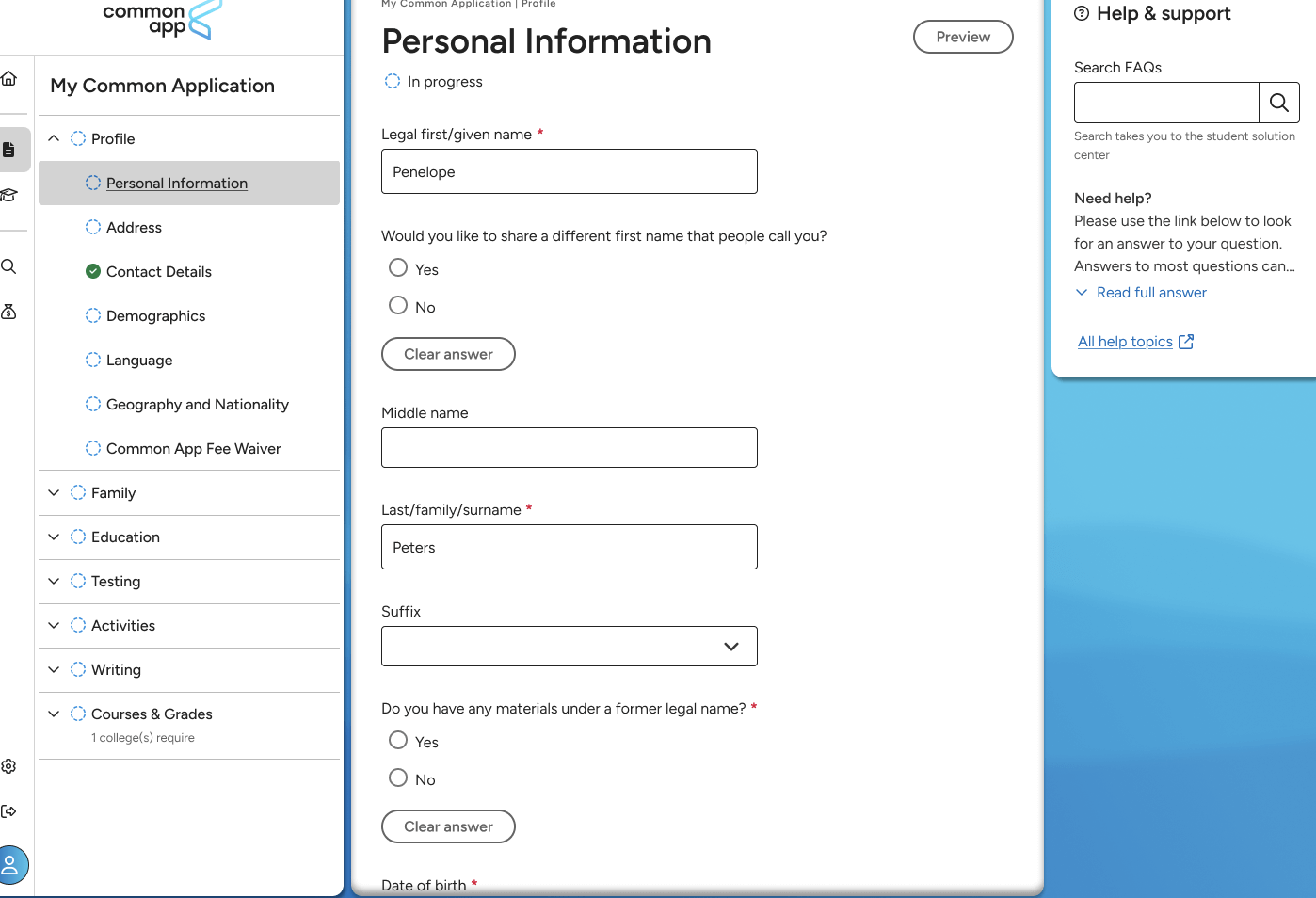Viewport: 1316px width, 898px height.
Task: Go to Demographics section
Action: [x=155, y=316]
